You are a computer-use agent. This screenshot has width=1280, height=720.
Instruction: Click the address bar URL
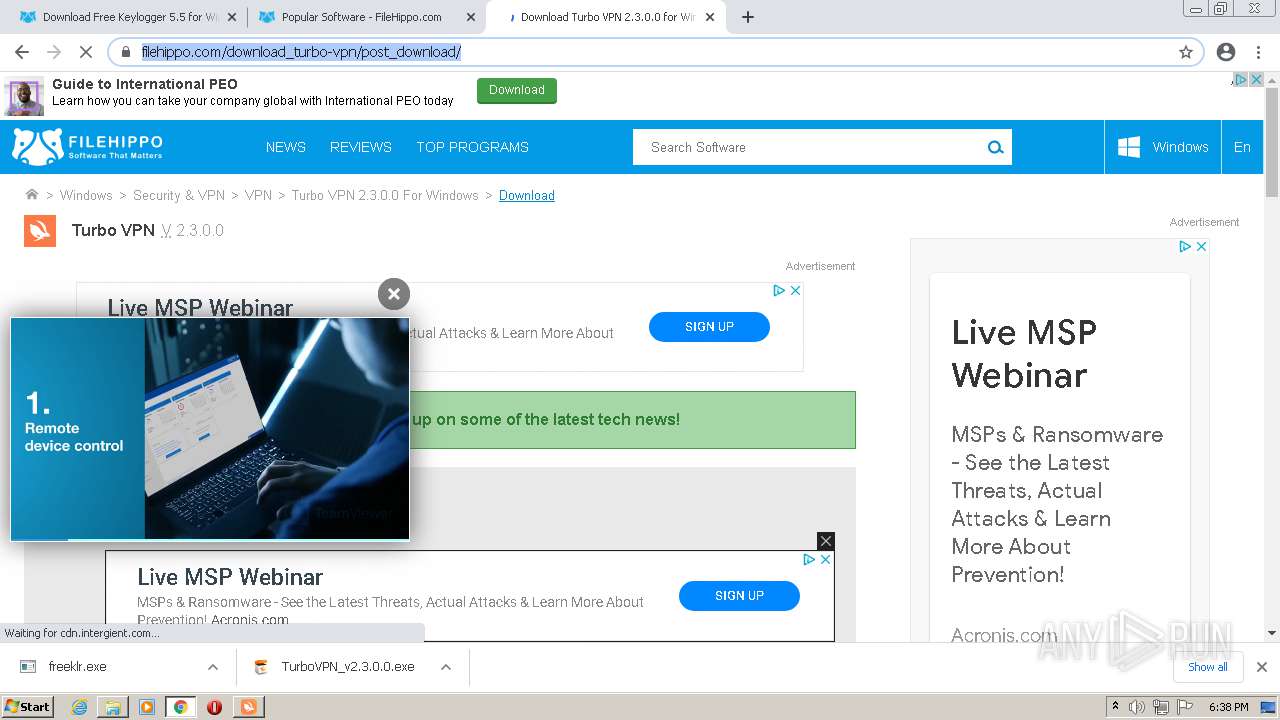point(301,52)
